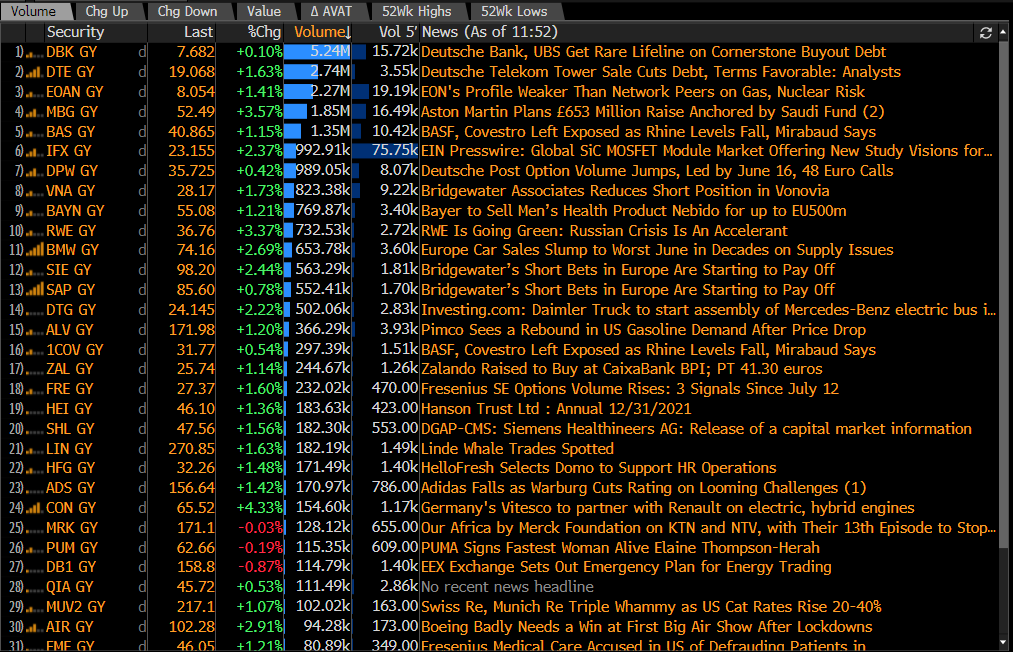Select the RWE GY security ticker
This screenshot has width=1013, height=652.
click(71, 231)
